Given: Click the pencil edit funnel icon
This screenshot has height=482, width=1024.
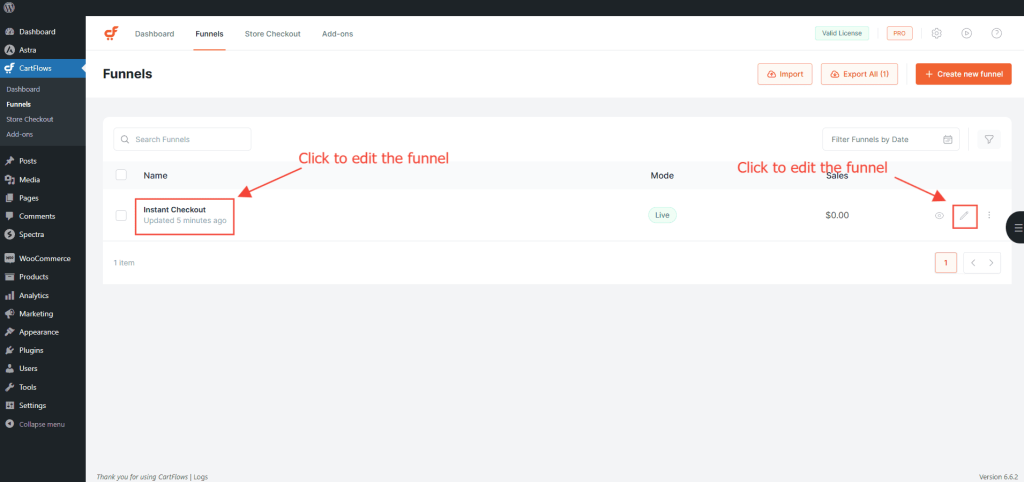Looking at the screenshot, I should tap(964, 215).
